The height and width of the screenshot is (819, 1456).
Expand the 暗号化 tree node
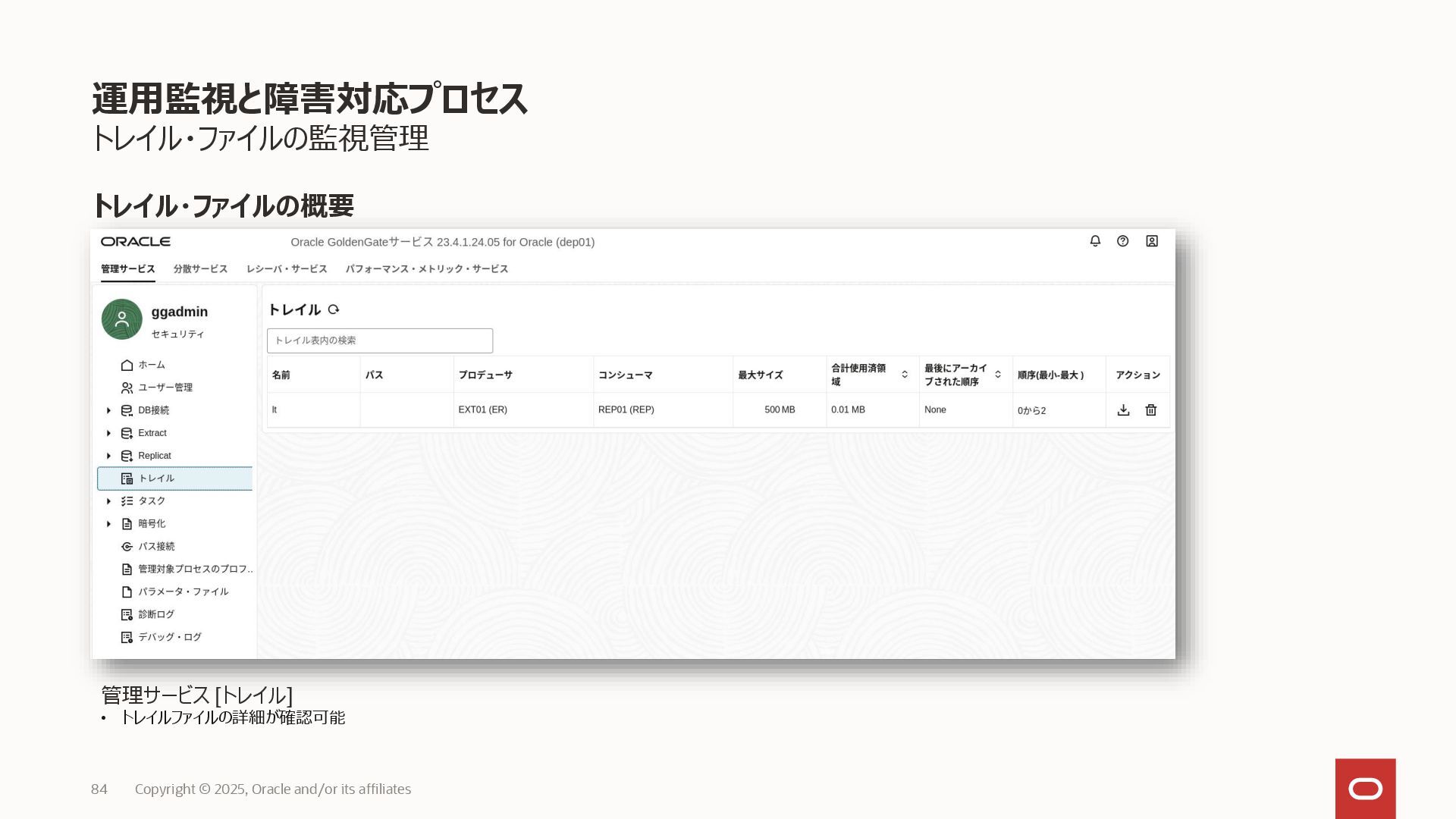108,524
